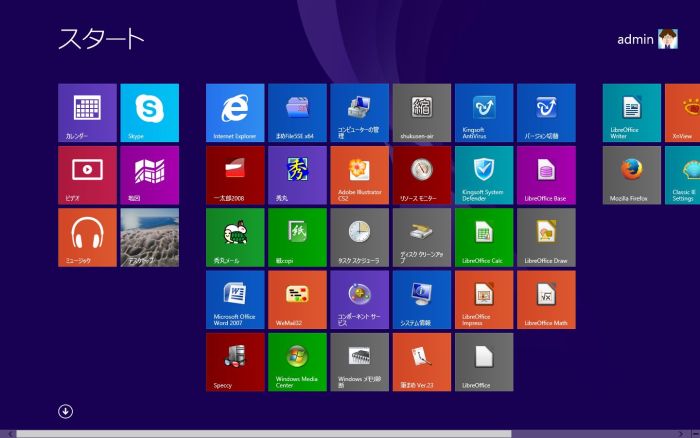700x438 pixels.
Task: Launch LibreOffice Impress tile
Action: (x=484, y=299)
